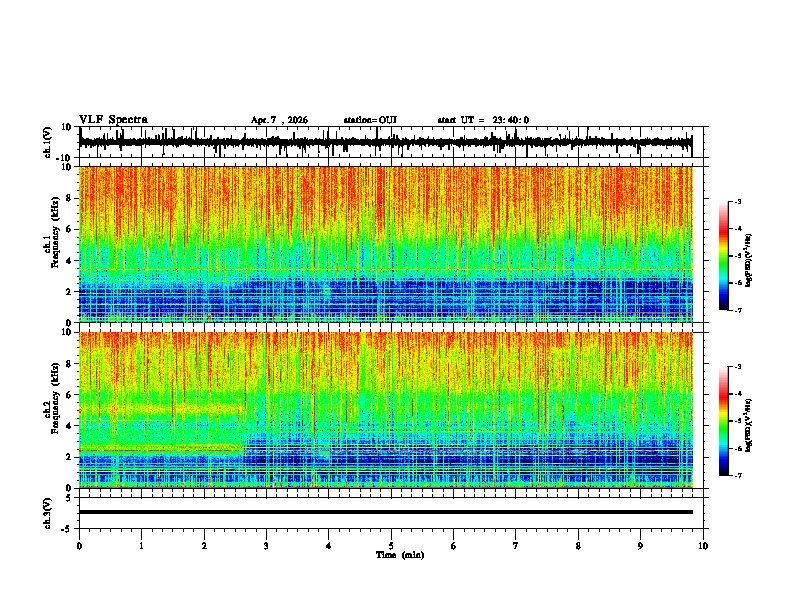
Task: Click the "6" tick on the Time axis
Action: (454, 546)
